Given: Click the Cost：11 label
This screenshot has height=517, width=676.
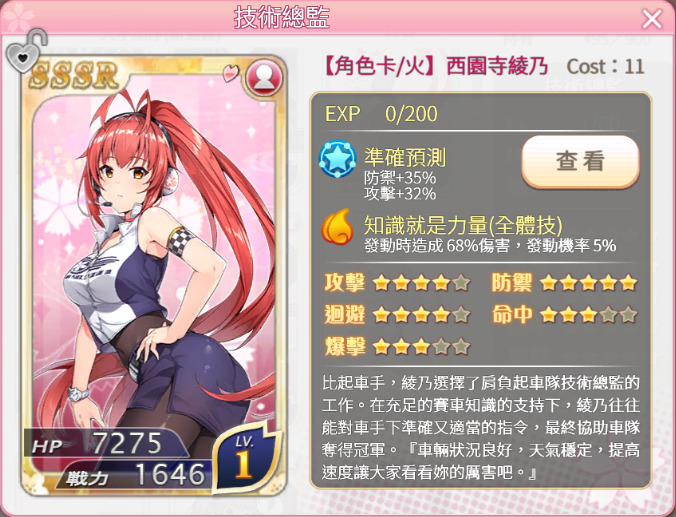Looking at the screenshot, I should coord(605,67).
